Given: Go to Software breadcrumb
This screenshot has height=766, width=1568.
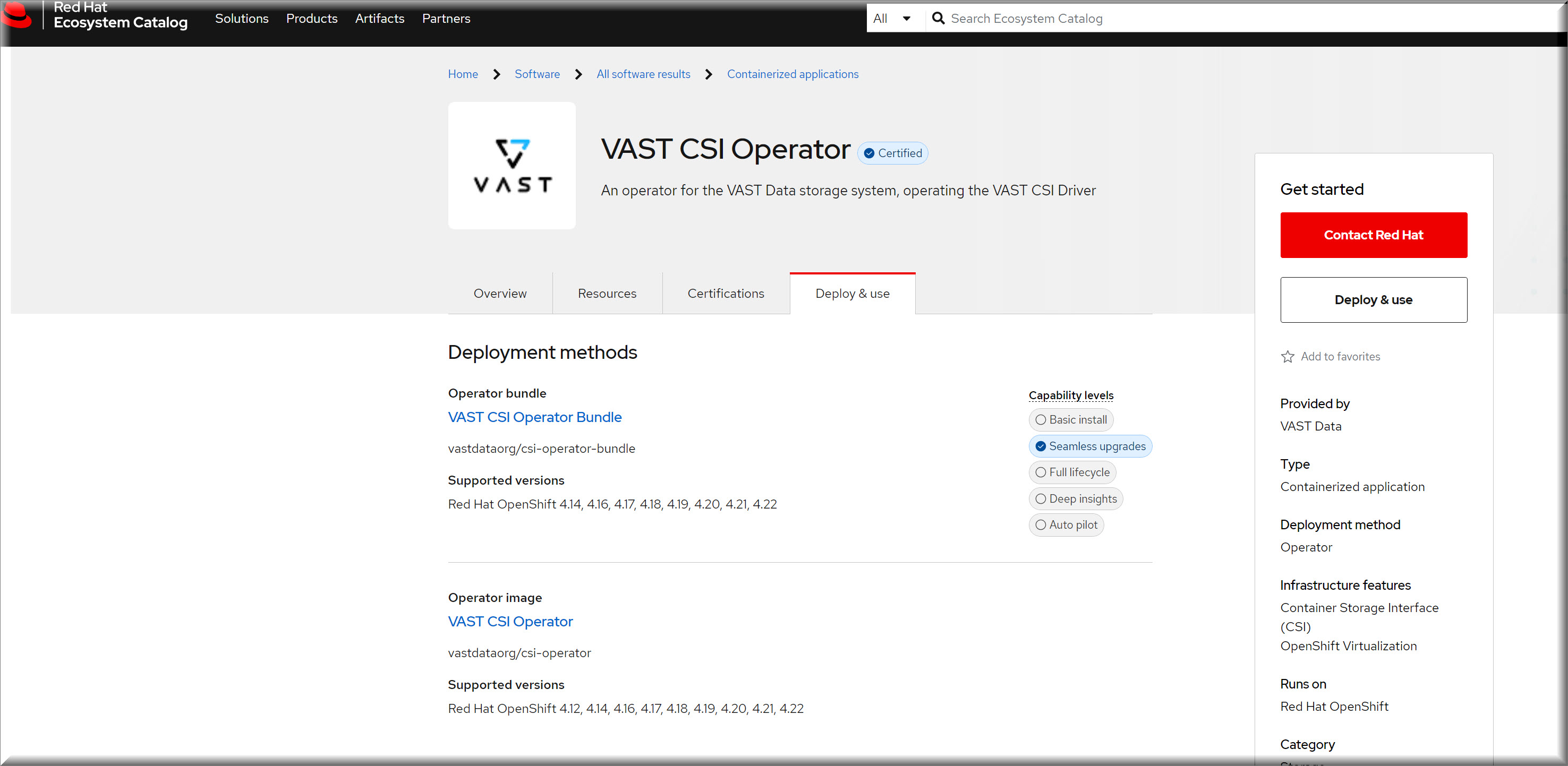Looking at the screenshot, I should click(x=537, y=74).
